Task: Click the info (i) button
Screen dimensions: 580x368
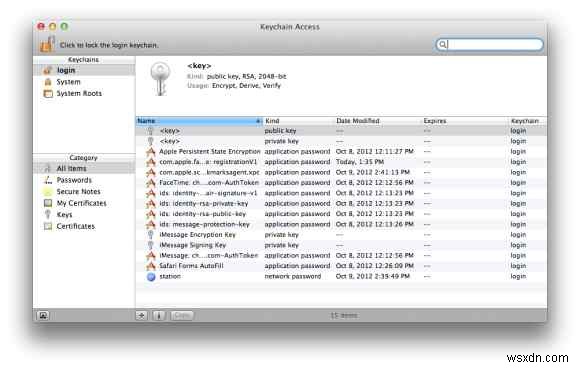Action: (159, 315)
